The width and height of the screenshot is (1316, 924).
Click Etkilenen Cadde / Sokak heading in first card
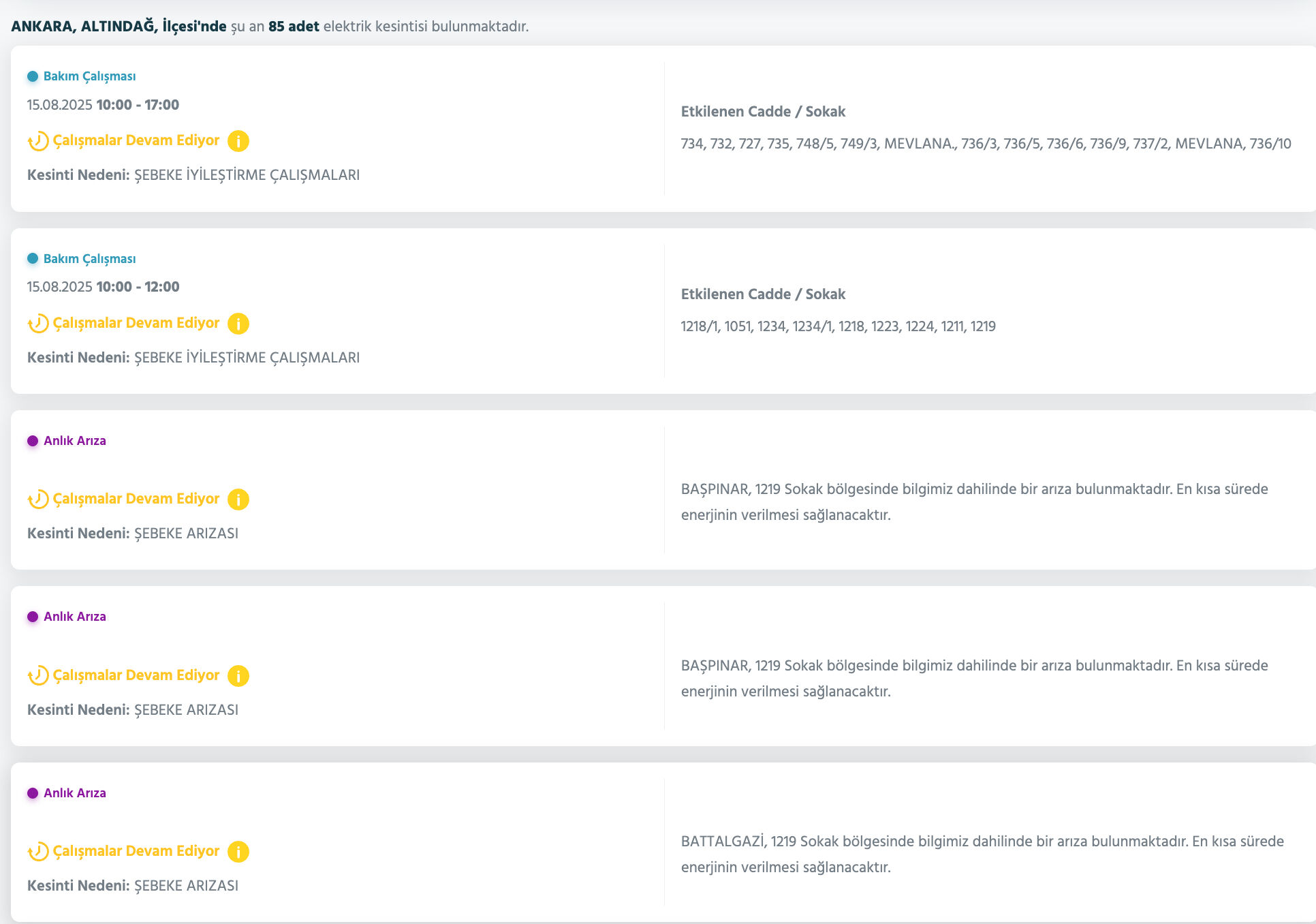pos(763,112)
